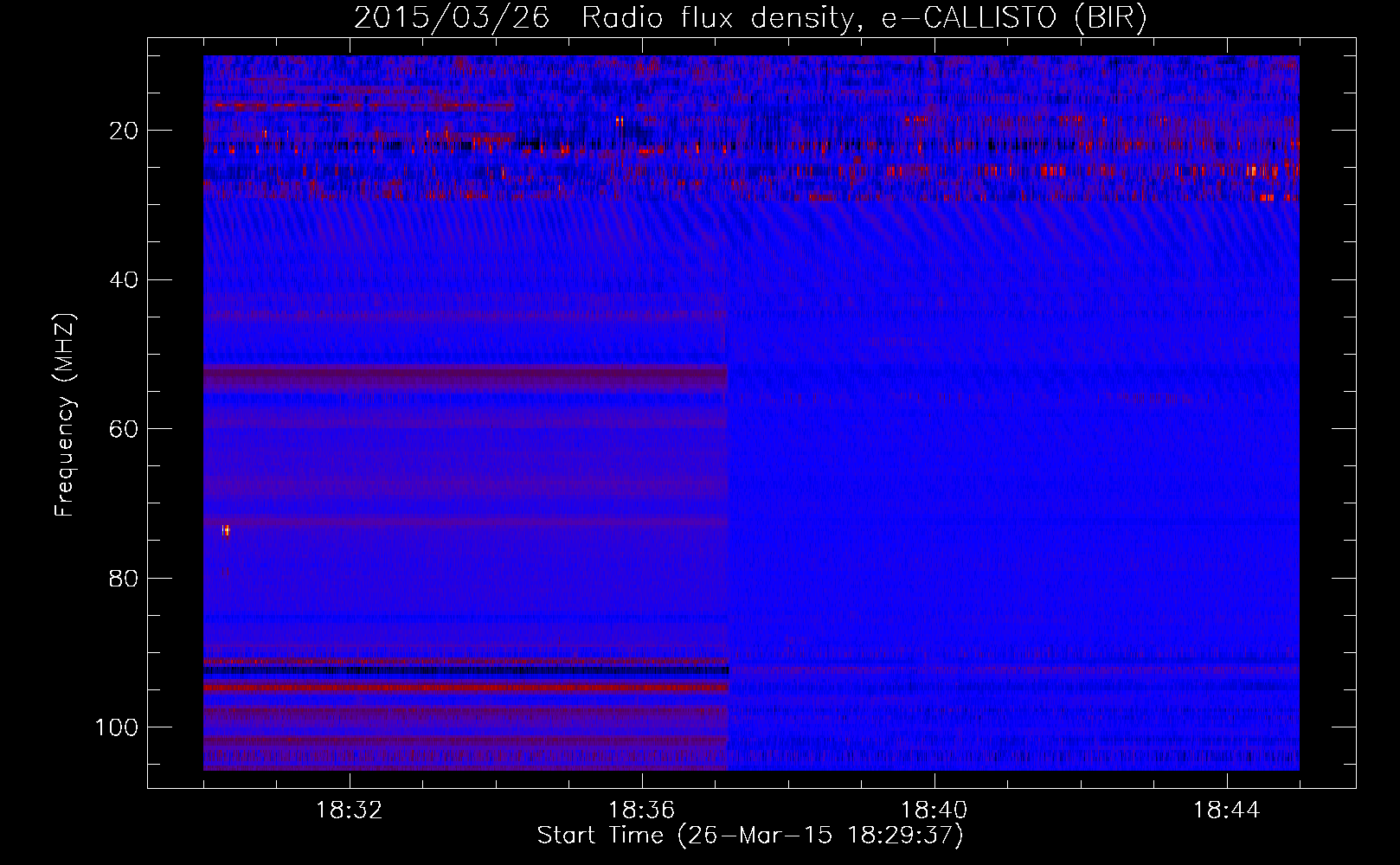Click the bright yellow spot near 74 MHz
The height and width of the screenshot is (865, 1400).
226,530
